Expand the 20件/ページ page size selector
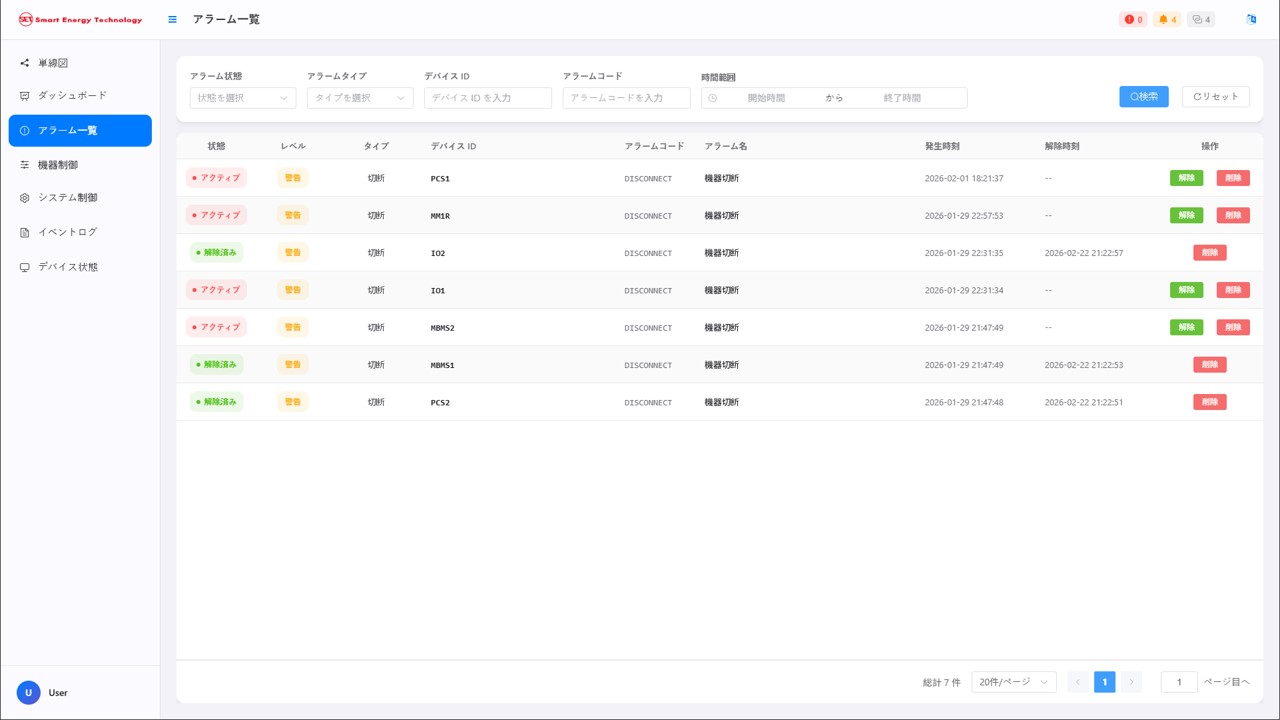Screen dimensions: 1280x720 click(x=1013, y=682)
